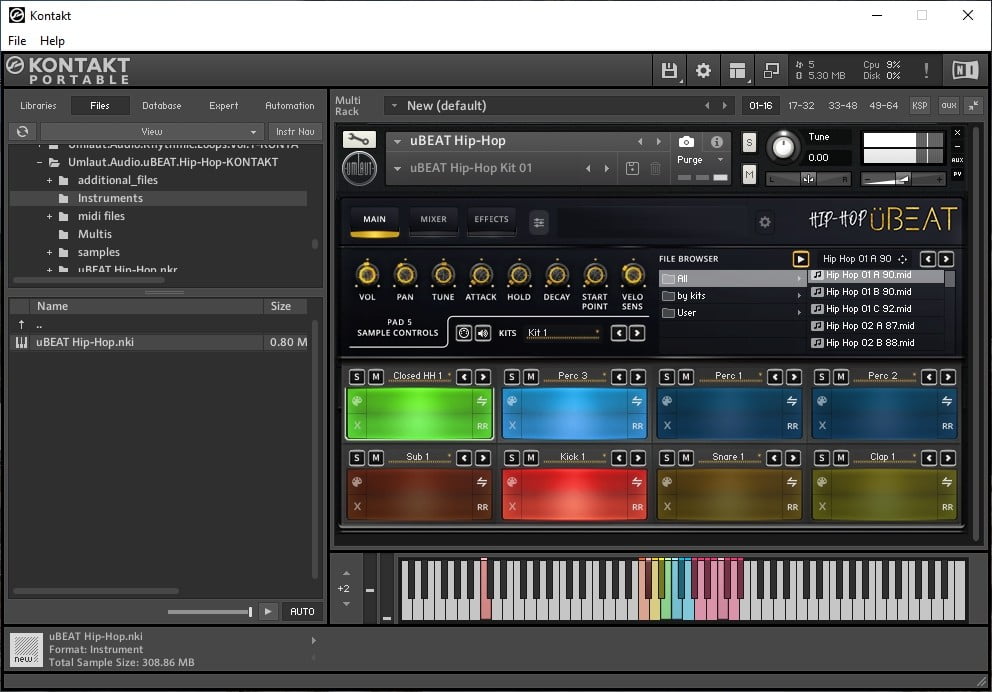Viewport: 992px width, 692px height.
Task: Click the camera snapshot icon
Action: pyautogui.click(x=686, y=142)
